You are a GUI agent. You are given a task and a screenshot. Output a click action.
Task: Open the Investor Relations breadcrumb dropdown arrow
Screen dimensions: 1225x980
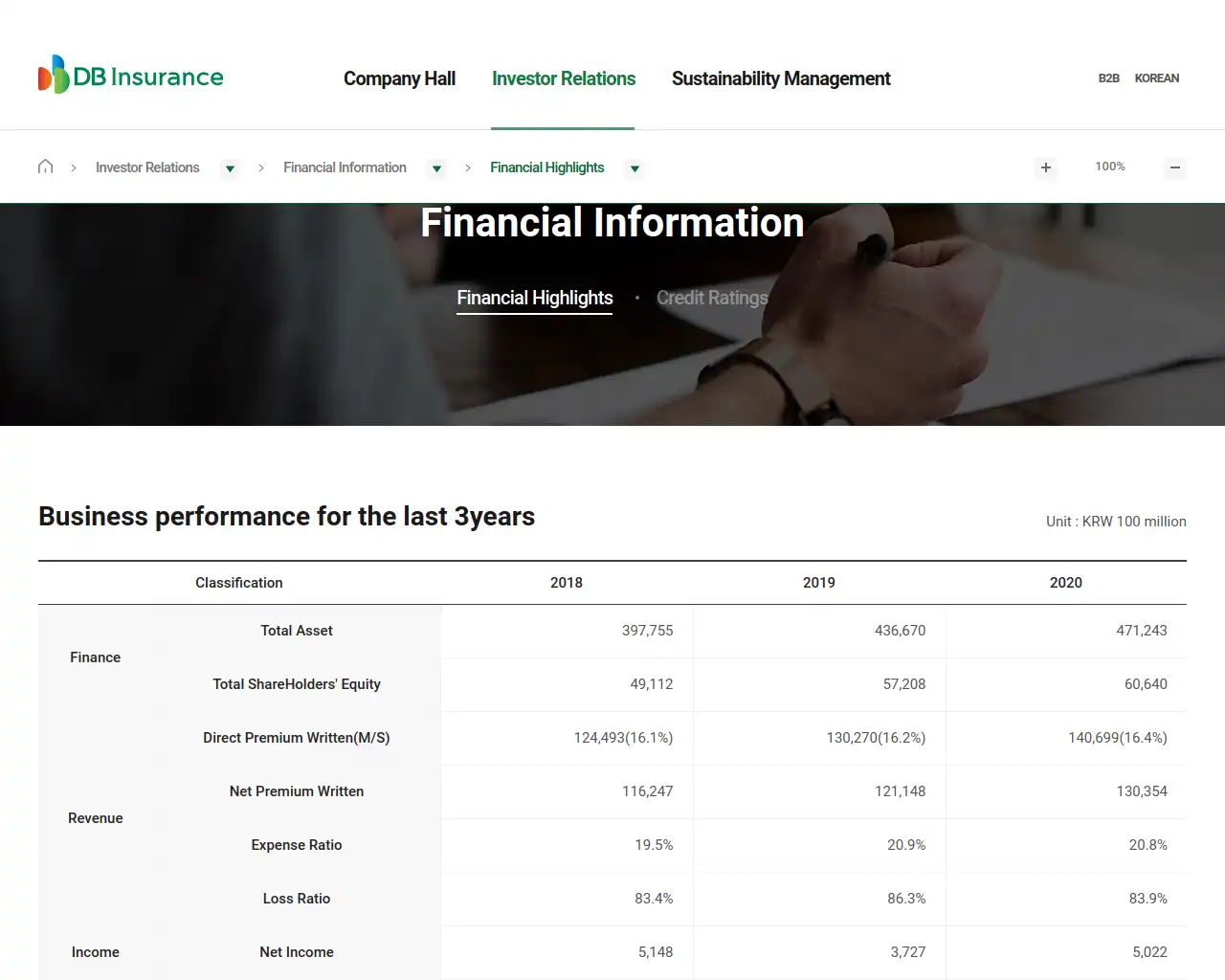click(x=230, y=168)
